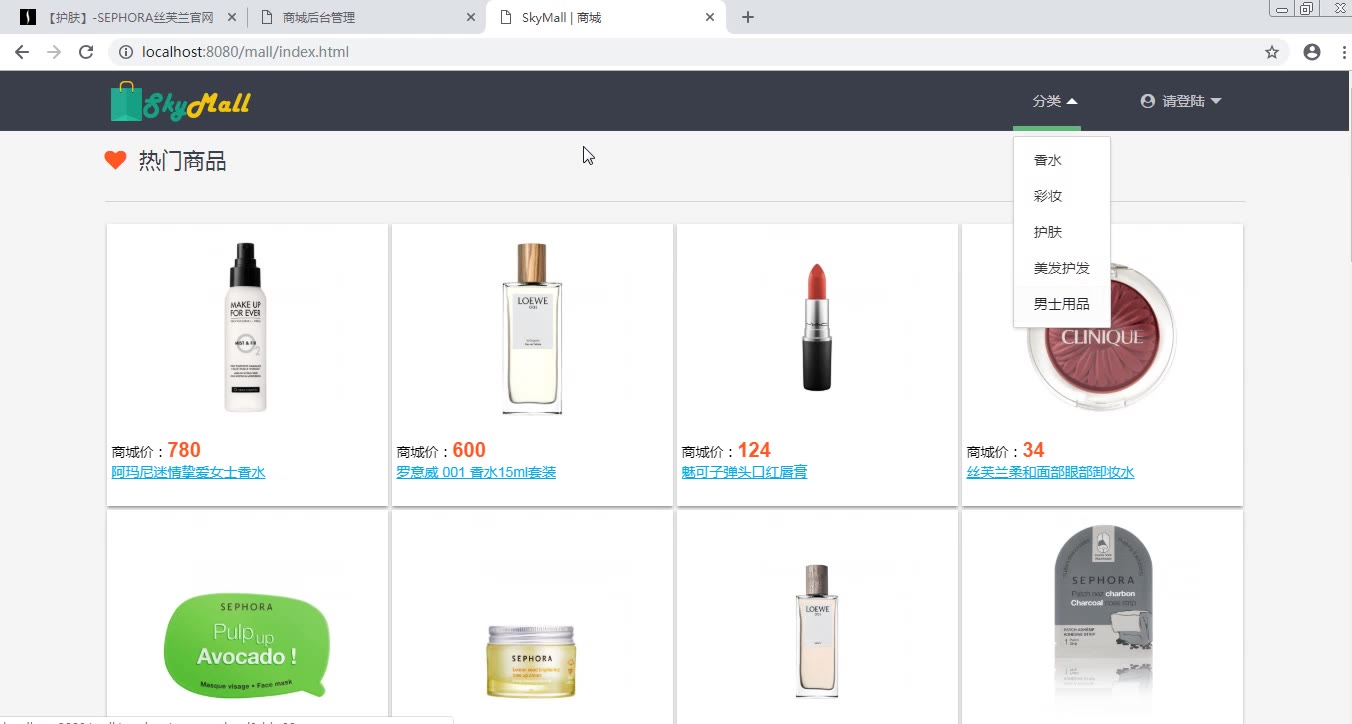The image size is (1352, 724).
Task: Open link 丝芙兰柔和面部眼部卸妆水
Action: [x=1050, y=472]
